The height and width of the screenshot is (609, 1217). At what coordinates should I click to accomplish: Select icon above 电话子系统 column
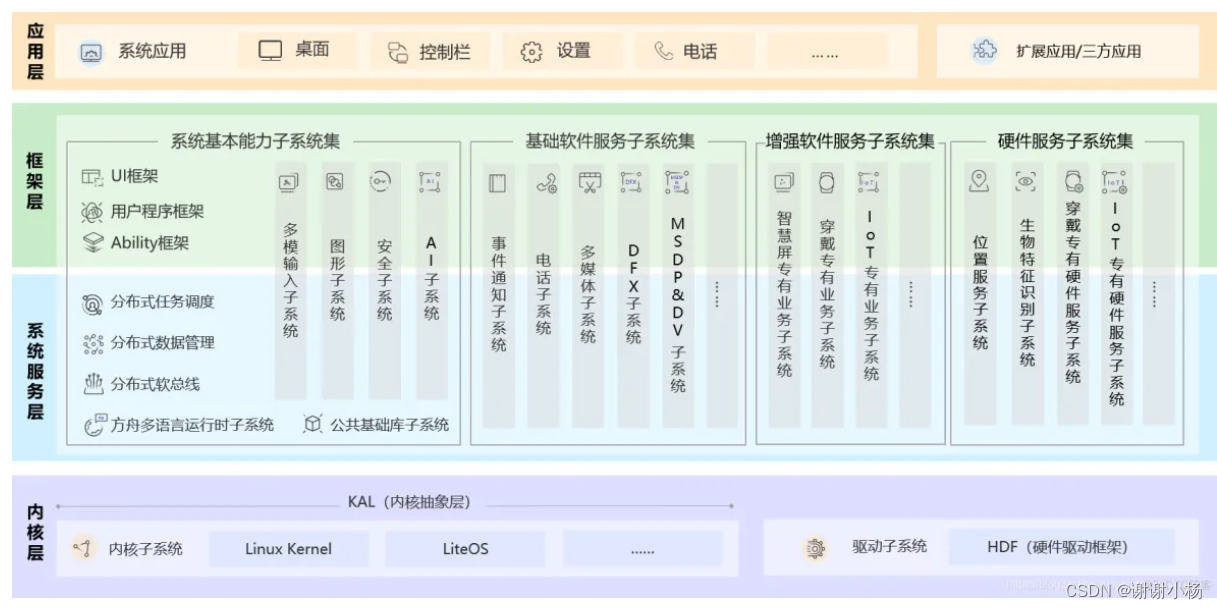[x=546, y=183]
